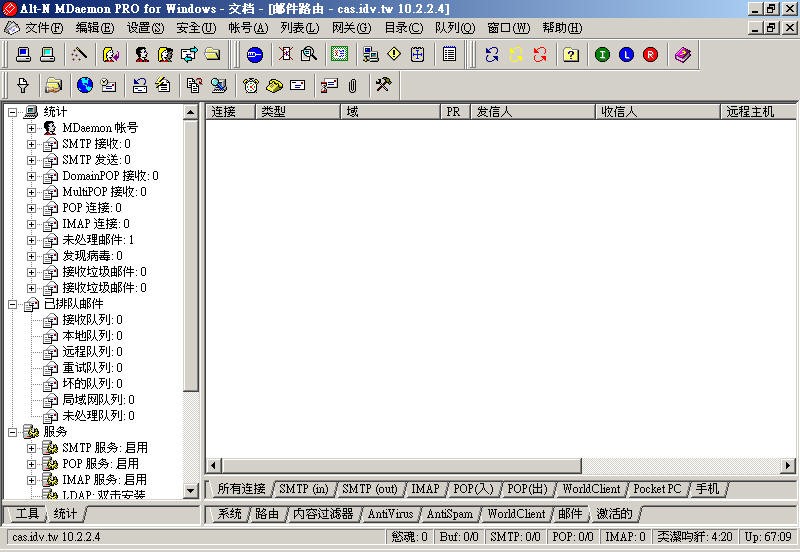
Task: Collapse the 已排队邮件 node
Action: (x=13, y=305)
